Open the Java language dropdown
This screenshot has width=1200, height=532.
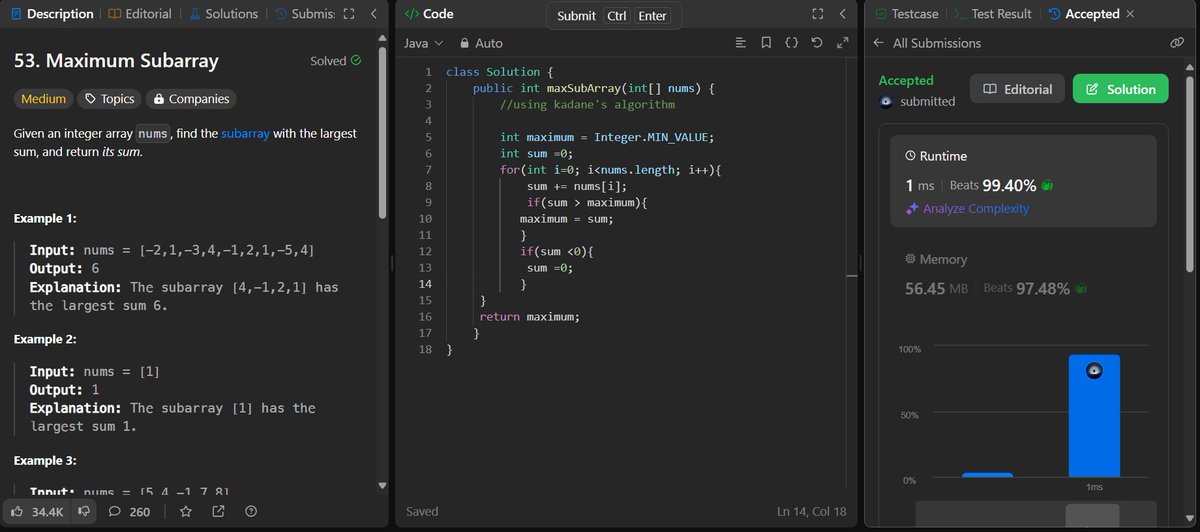pyautogui.click(x=424, y=43)
